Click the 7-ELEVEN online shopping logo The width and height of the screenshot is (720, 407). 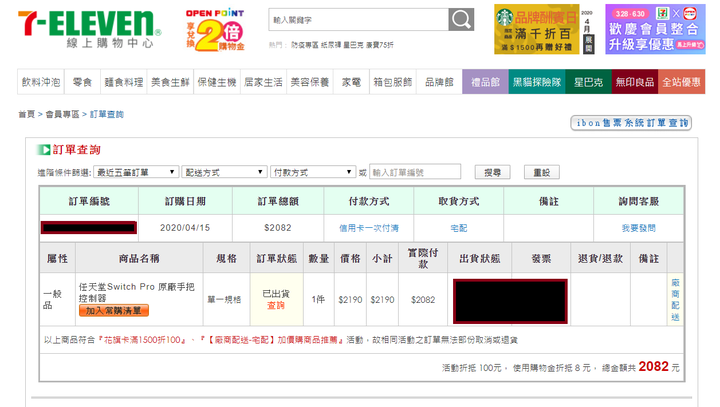click(90, 29)
